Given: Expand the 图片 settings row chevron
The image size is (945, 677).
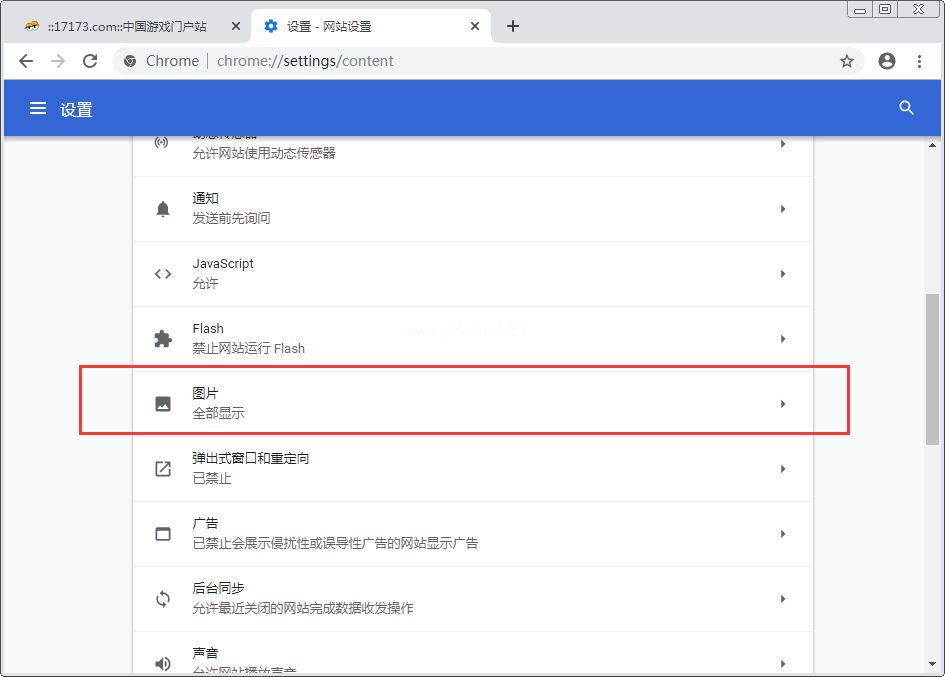Looking at the screenshot, I should pos(783,403).
